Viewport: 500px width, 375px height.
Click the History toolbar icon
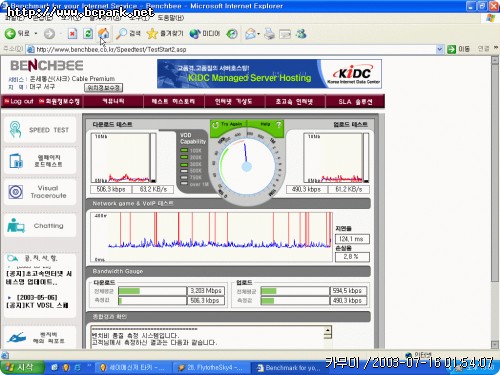(x=232, y=33)
